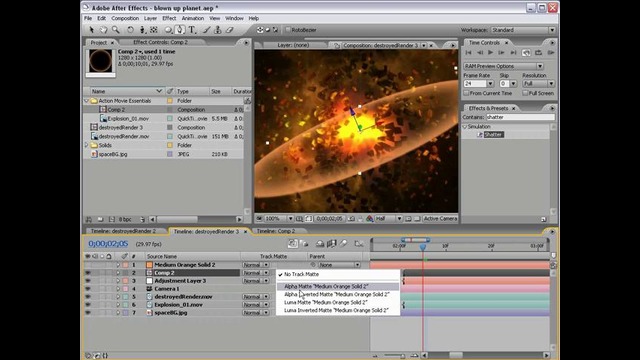The height and width of the screenshot is (360, 640).
Task: Click the 0;00;02;05 timeline timecode
Action: [x=108, y=244]
